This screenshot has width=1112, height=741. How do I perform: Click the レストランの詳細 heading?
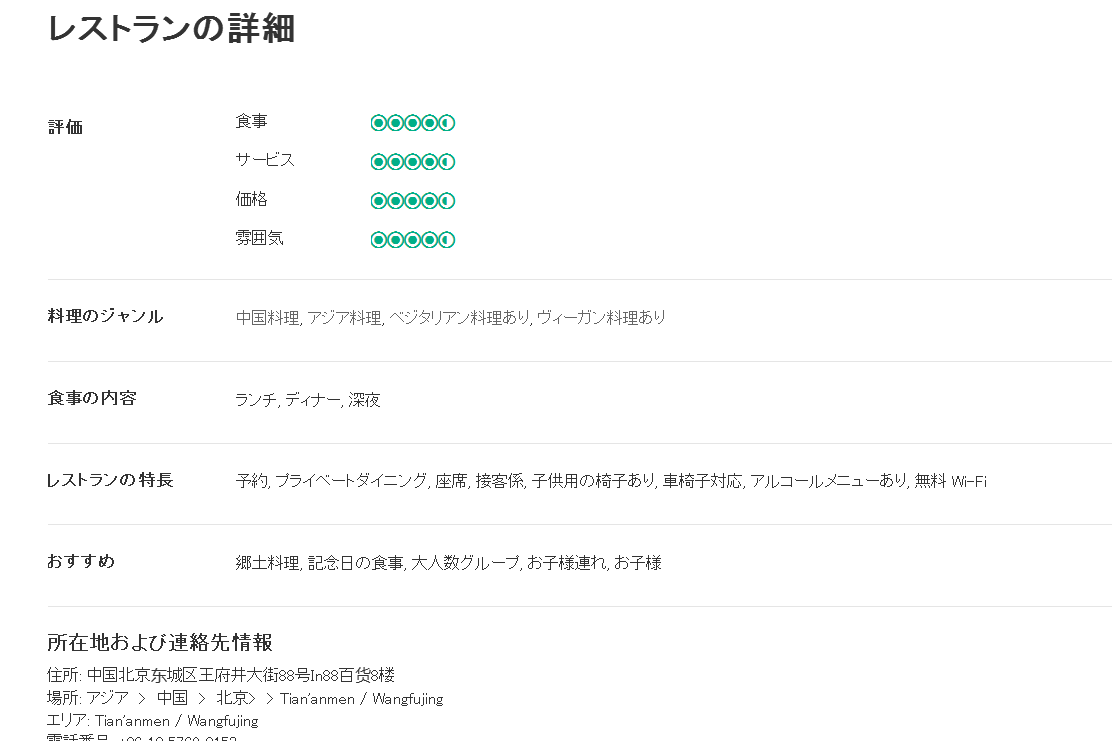171,29
